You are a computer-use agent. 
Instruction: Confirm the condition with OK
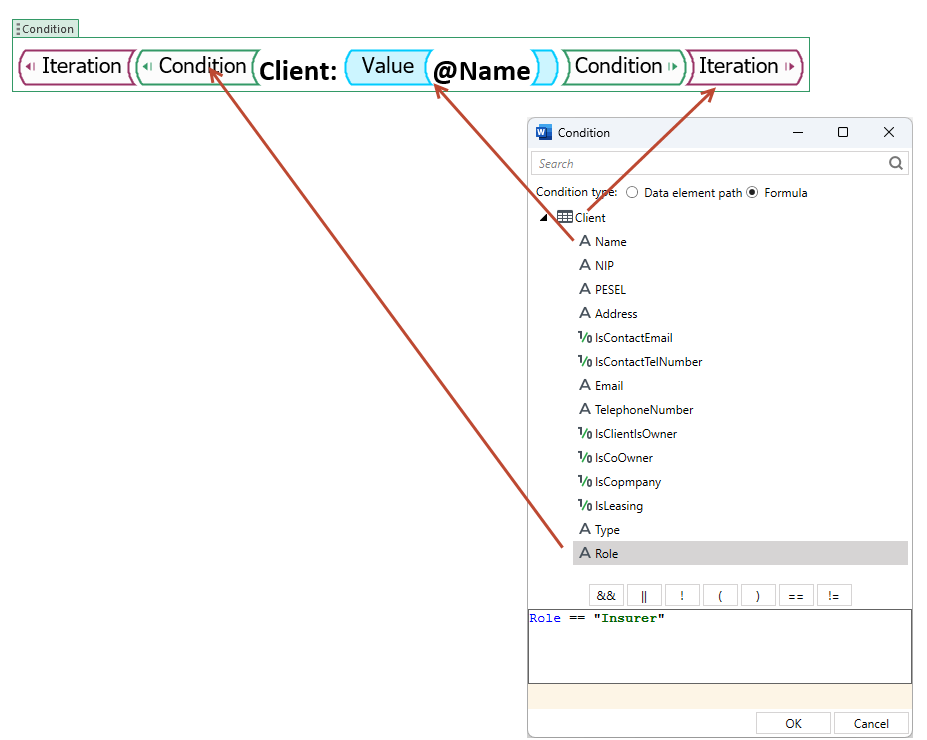click(x=793, y=723)
